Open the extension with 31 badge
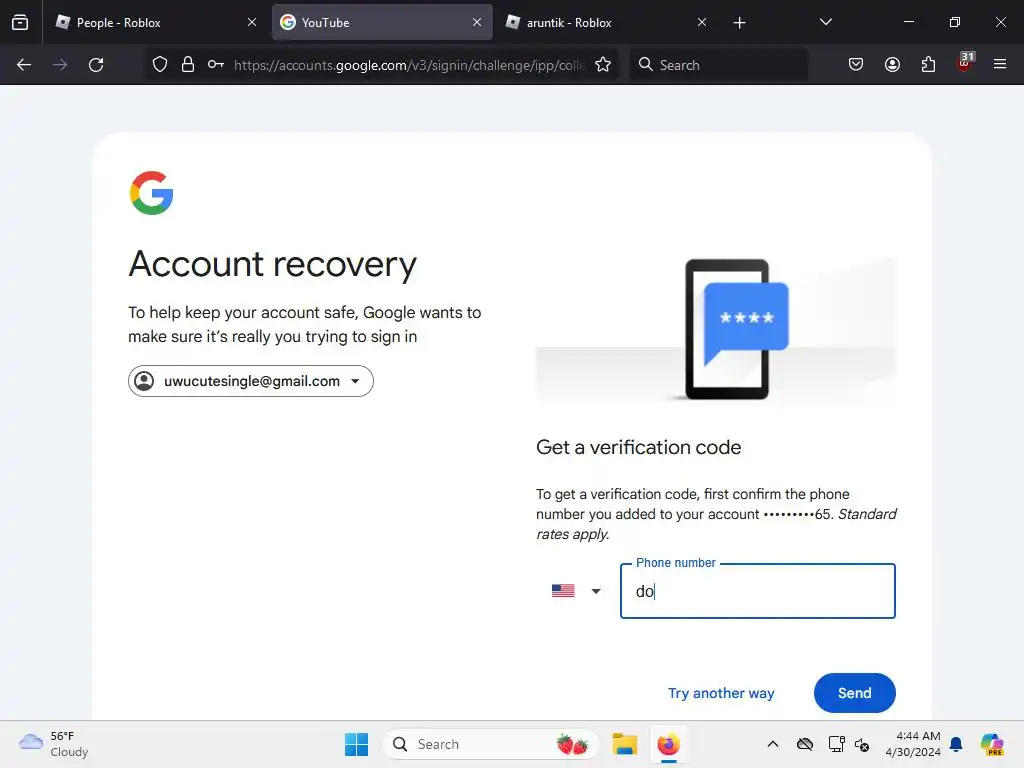The height and width of the screenshot is (768, 1024). (965, 63)
